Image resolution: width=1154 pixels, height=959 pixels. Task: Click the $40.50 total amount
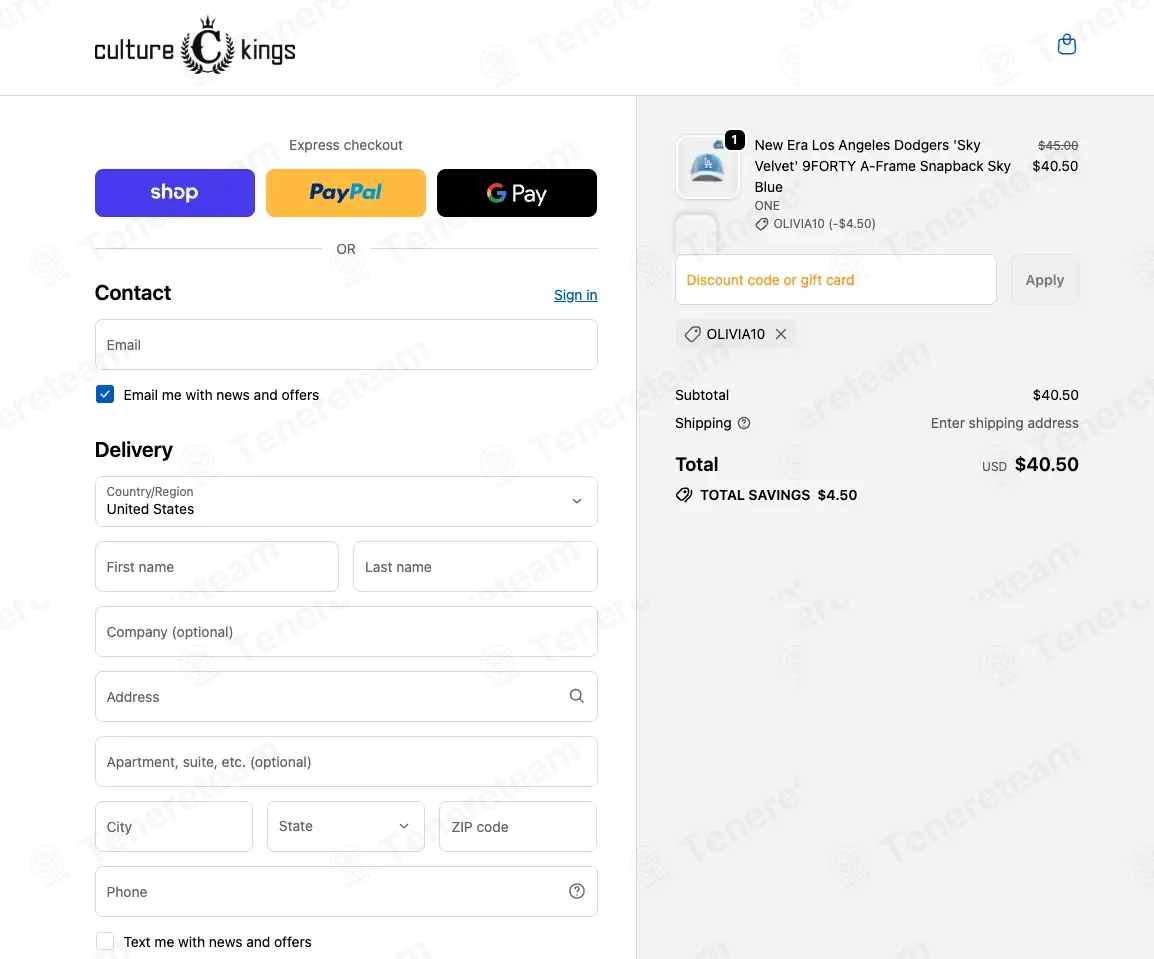1047,464
